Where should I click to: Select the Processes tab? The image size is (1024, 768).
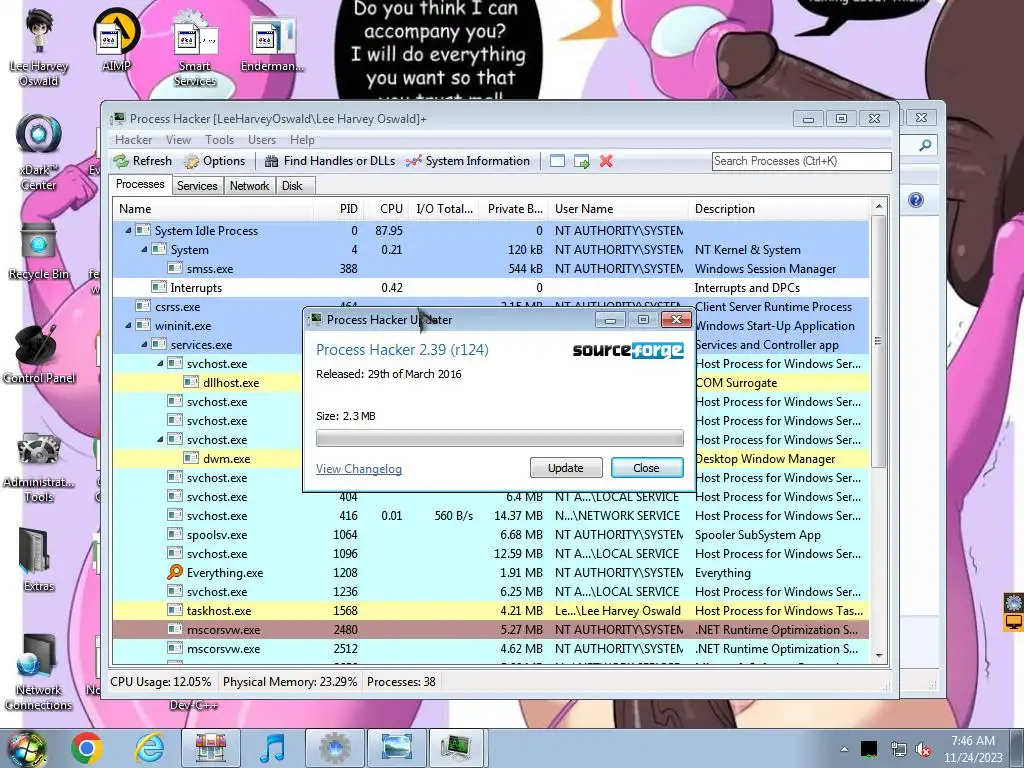[140, 184]
